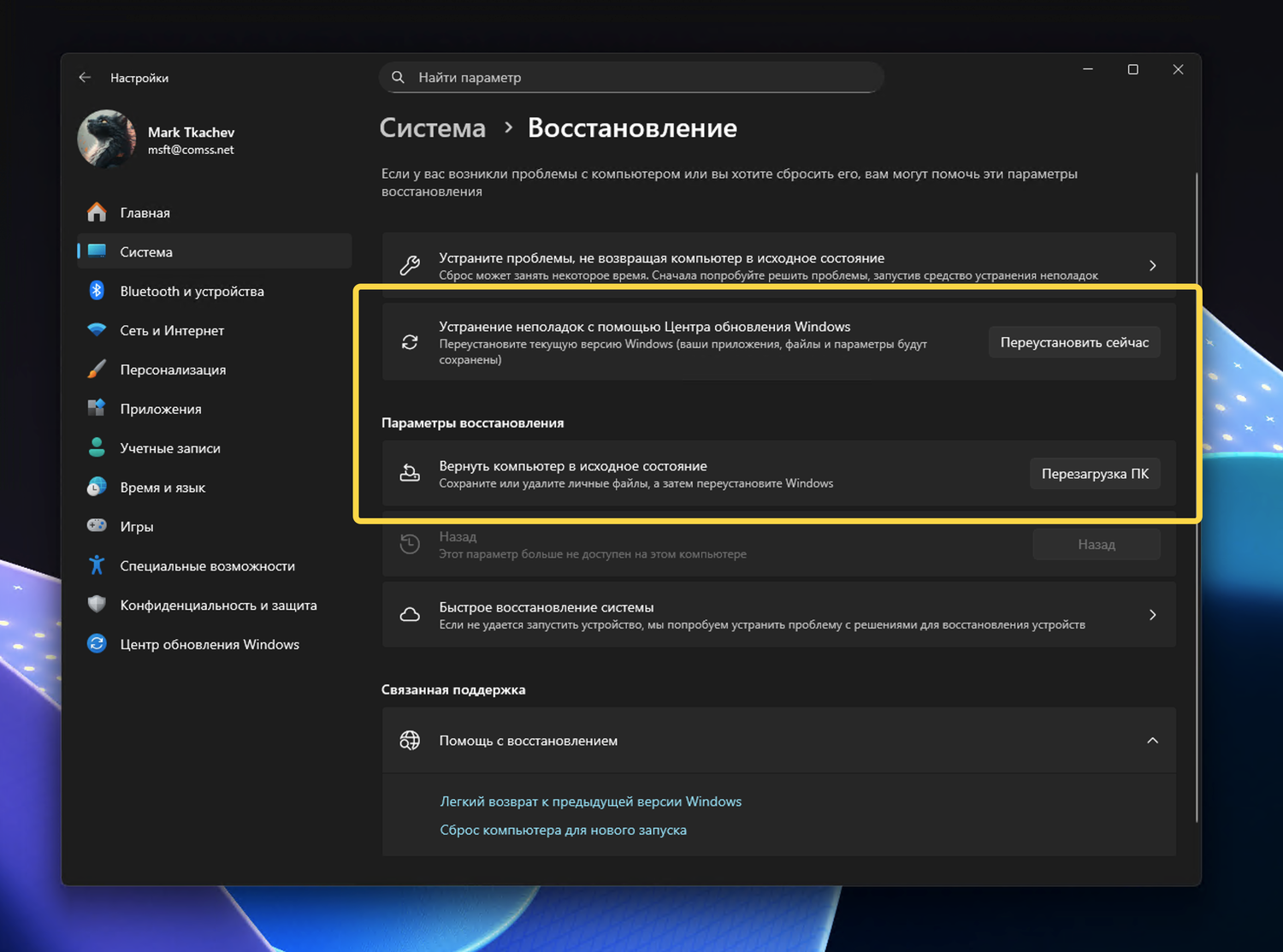
Task: Click the wrench icon for Устраните проблемы
Action: 410,266
